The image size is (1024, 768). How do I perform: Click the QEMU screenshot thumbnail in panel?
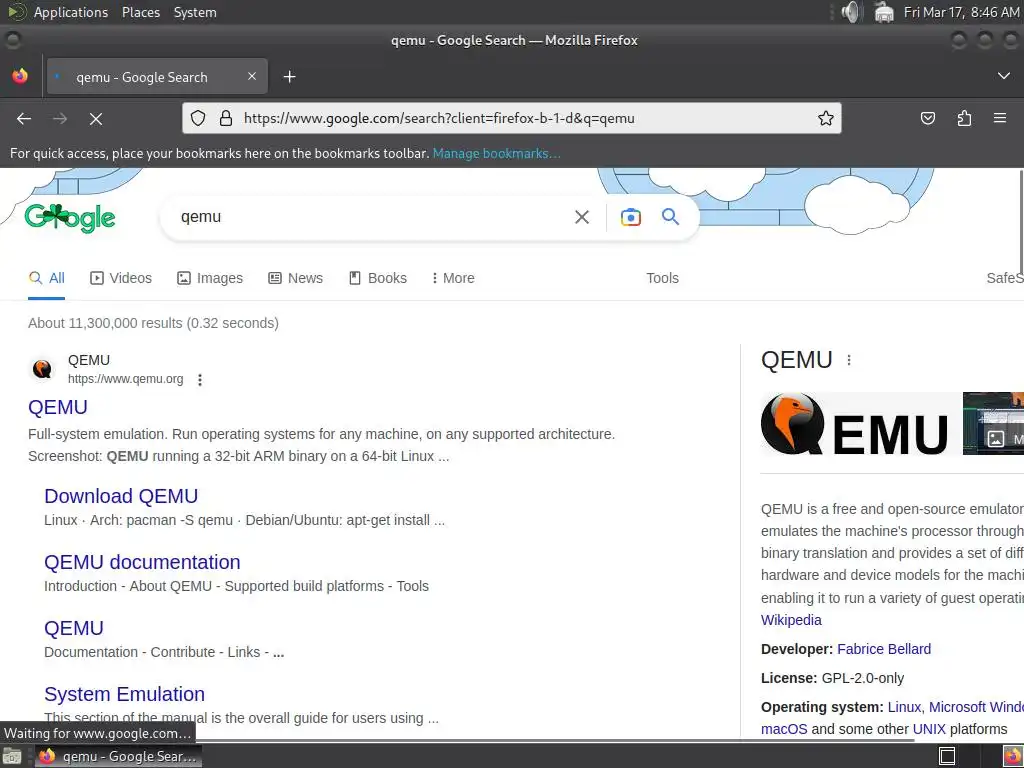(x=993, y=423)
